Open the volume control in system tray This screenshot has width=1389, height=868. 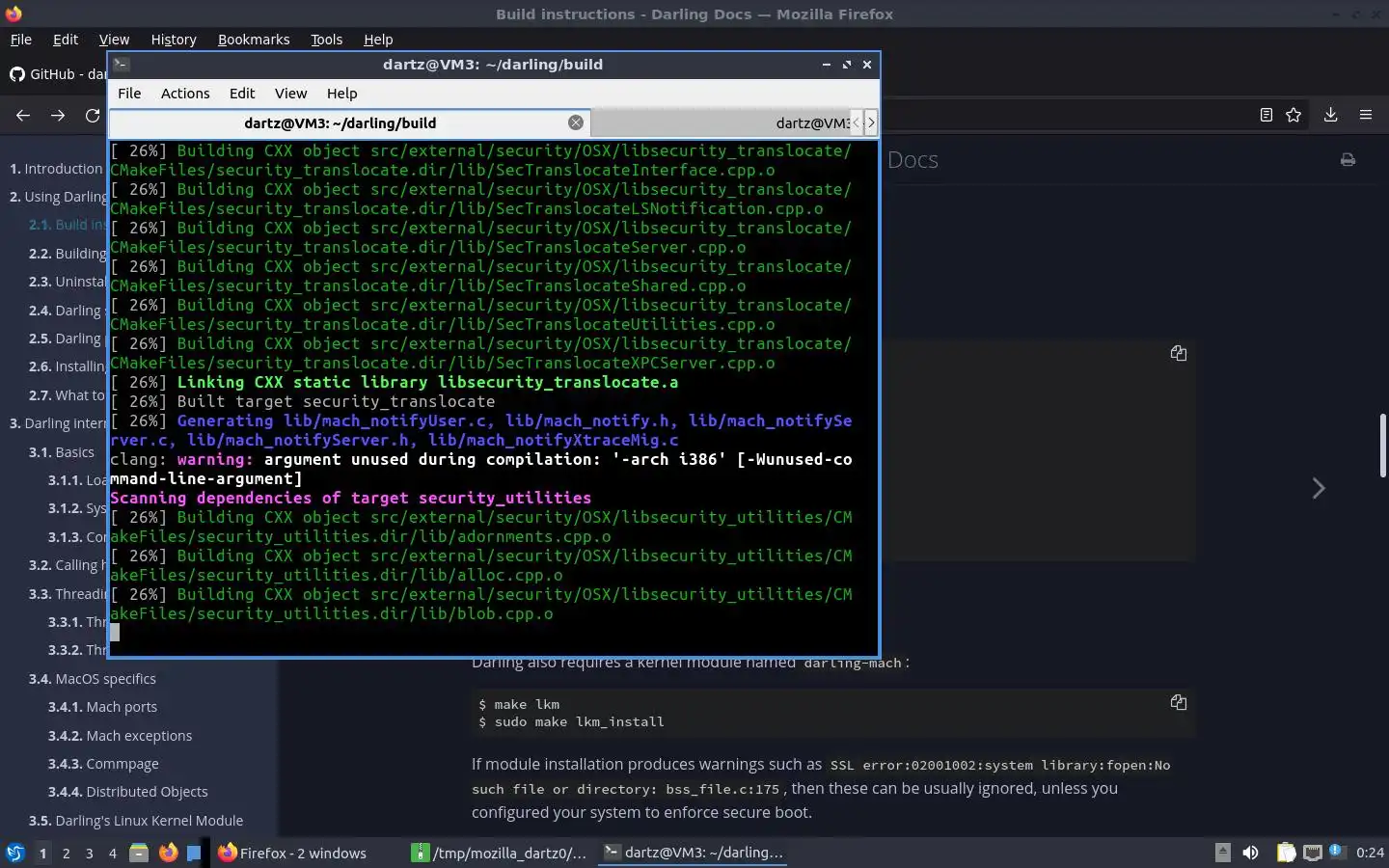click(1250, 853)
